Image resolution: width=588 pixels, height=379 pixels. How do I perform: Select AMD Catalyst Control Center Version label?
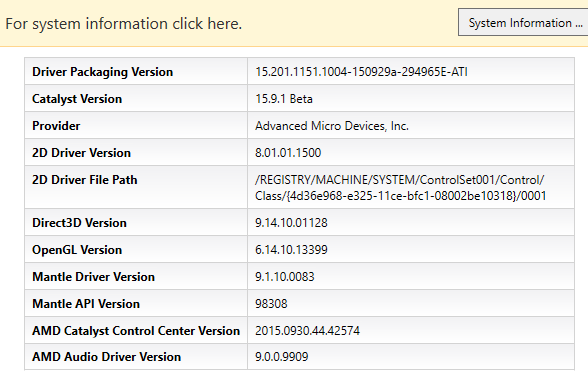pyautogui.click(x=136, y=331)
